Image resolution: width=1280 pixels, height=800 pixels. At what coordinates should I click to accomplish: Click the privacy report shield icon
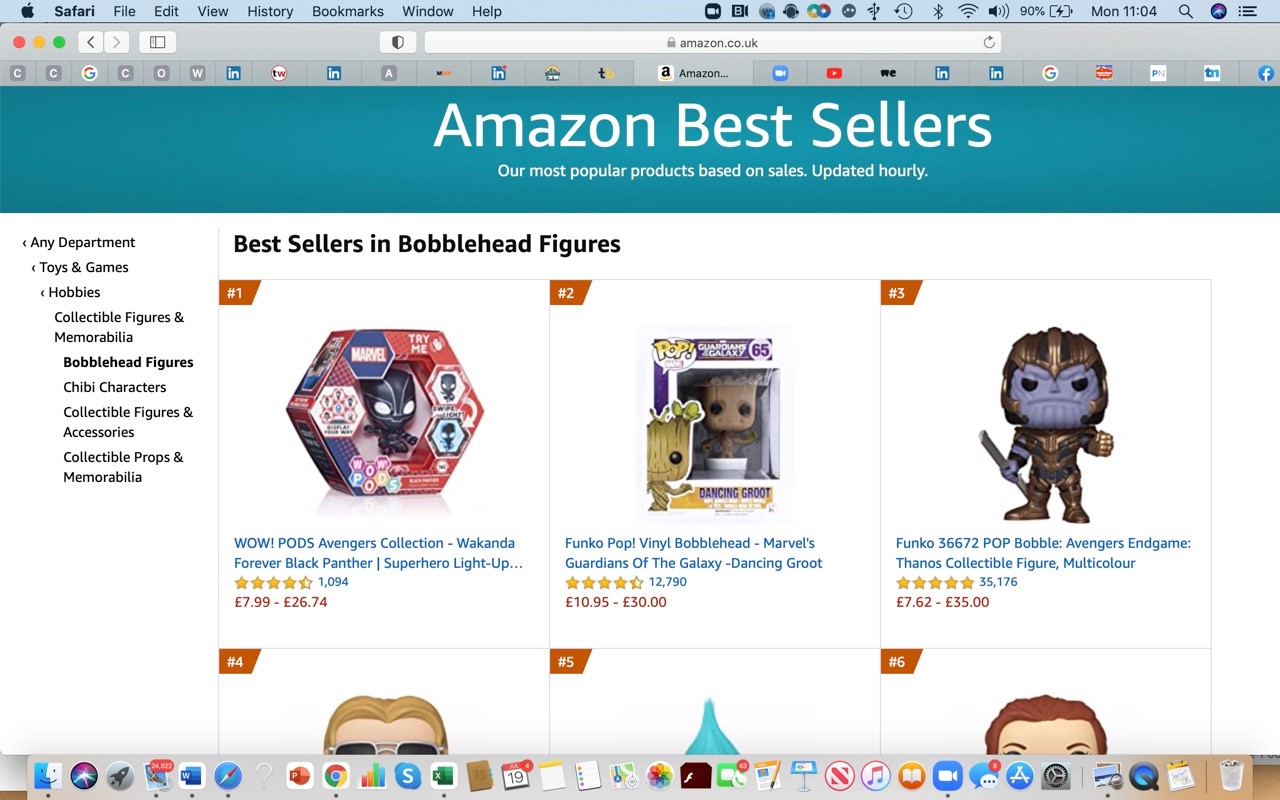click(398, 42)
